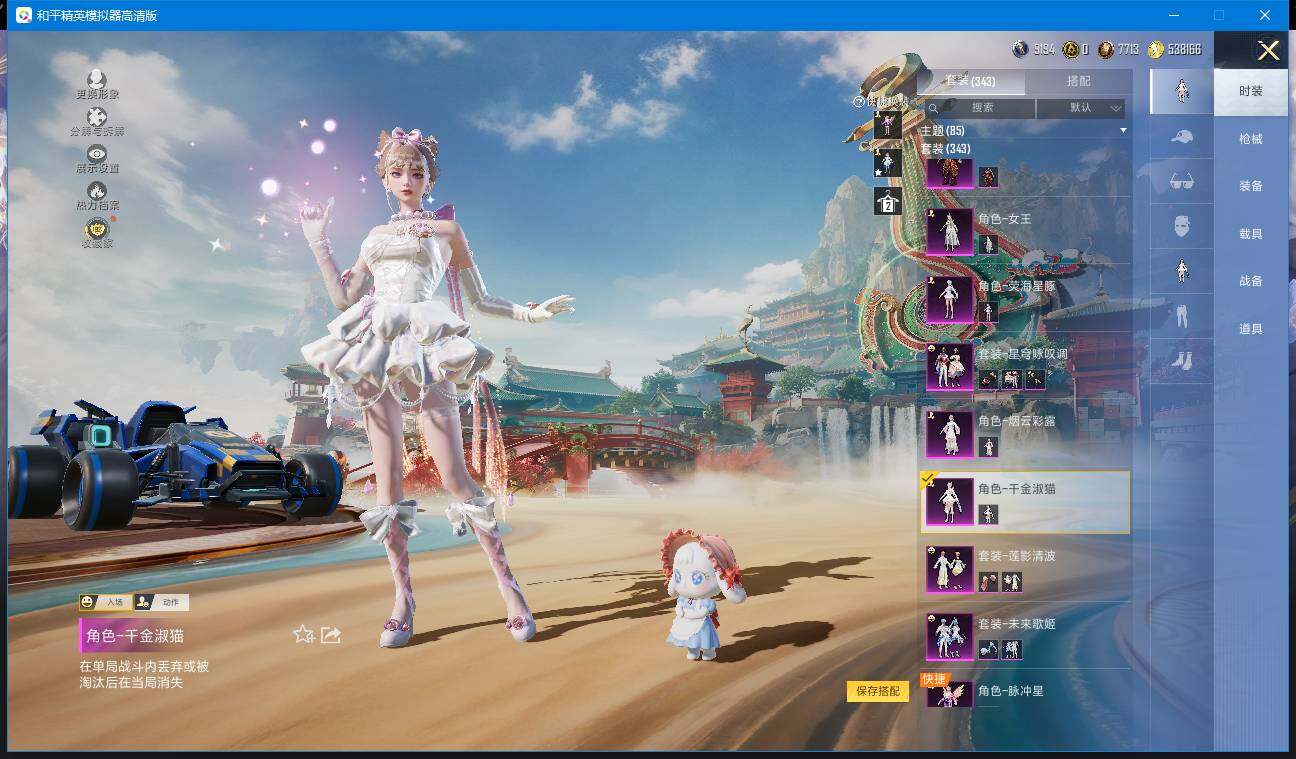Select the hat category icon in sidebar

pyautogui.click(x=1181, y=137)
